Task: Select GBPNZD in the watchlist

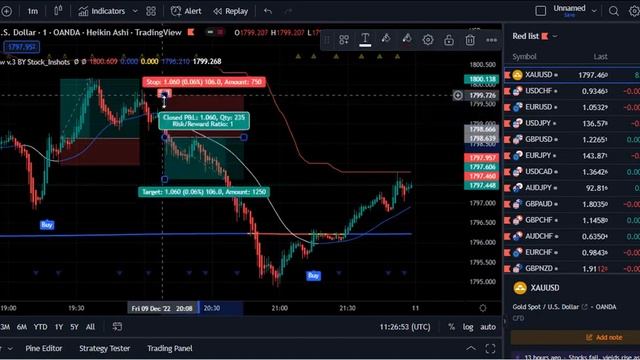Action: coord(572,268)
